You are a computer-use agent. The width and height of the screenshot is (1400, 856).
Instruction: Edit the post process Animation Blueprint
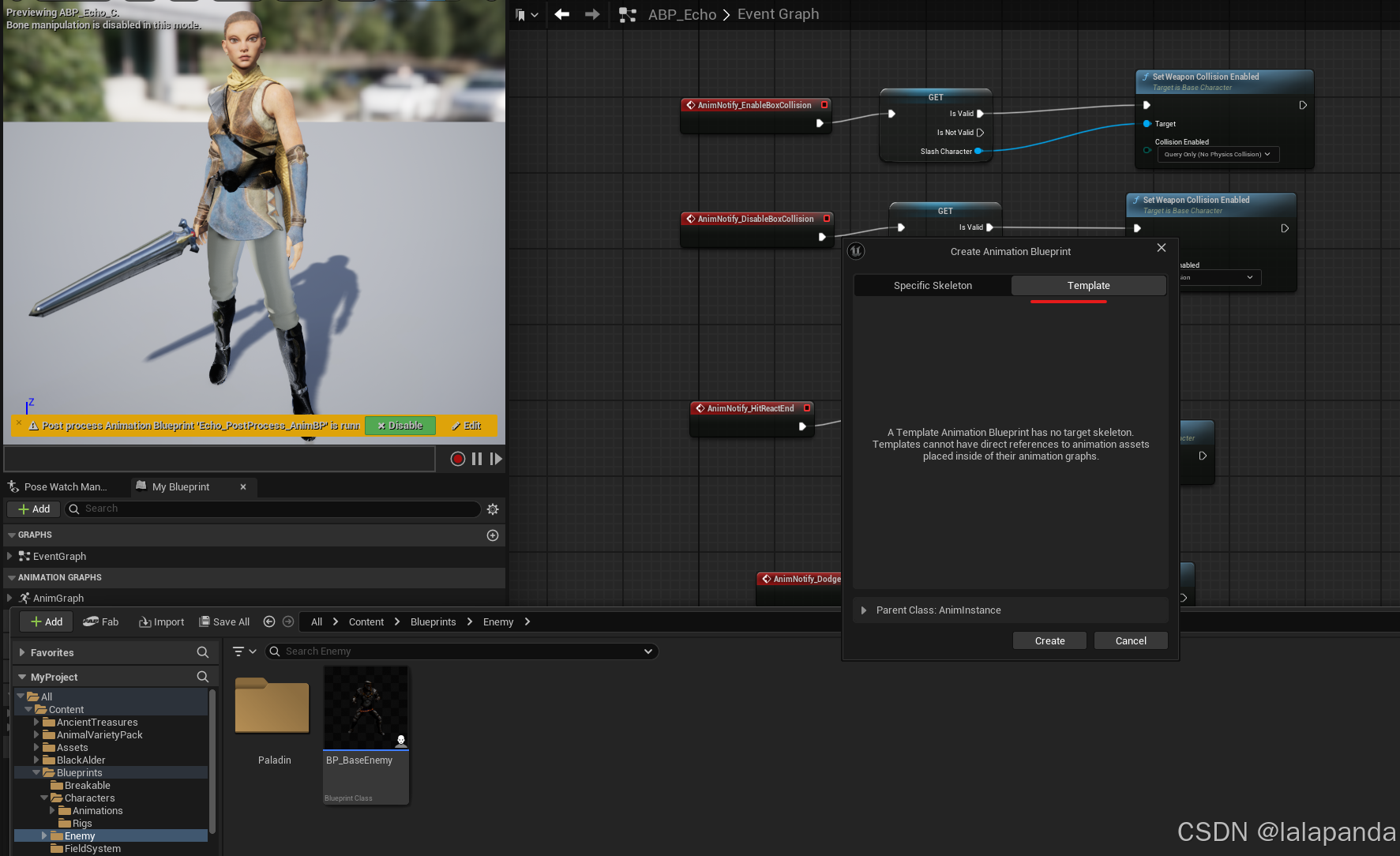(467, 426)
